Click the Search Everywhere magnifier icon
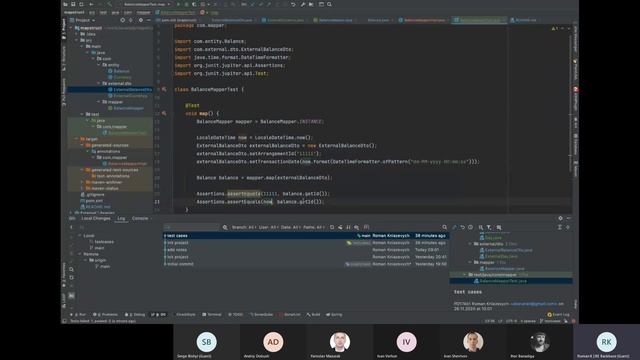The image size is (640, 360). click(329, 4)
